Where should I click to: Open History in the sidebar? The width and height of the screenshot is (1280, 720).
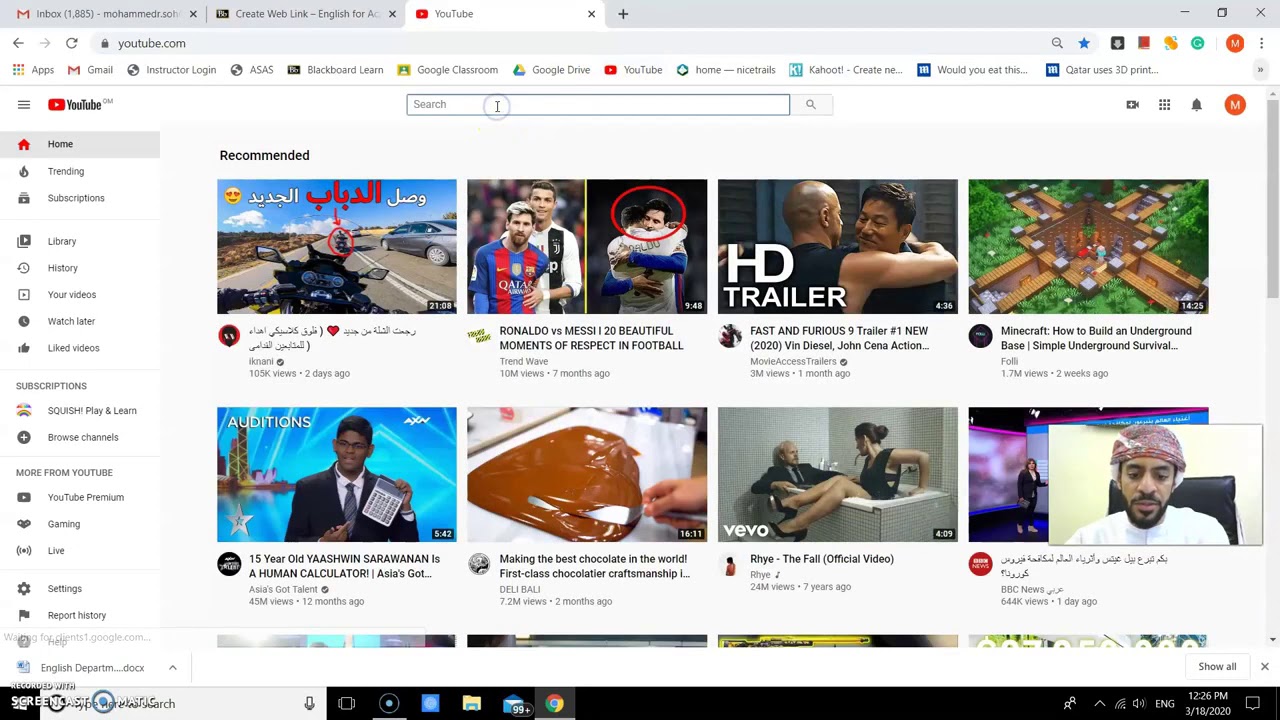(80, 268)
